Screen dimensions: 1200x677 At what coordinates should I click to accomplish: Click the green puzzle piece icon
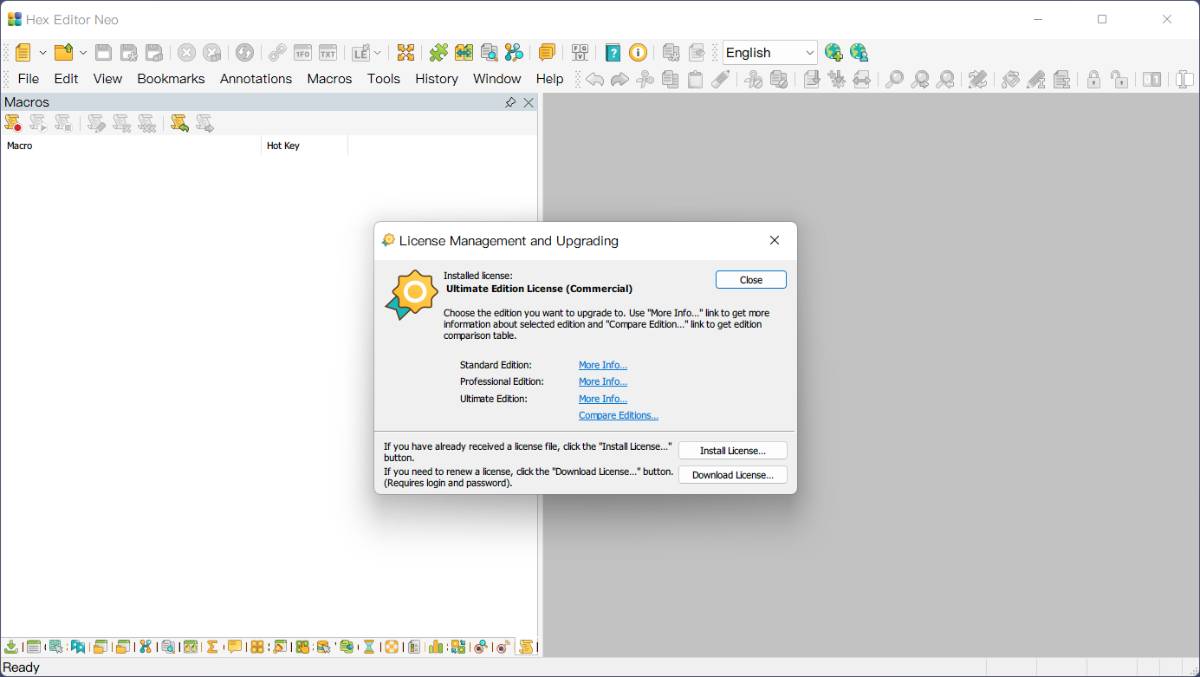pyautogui.click(x=438, y=53)
